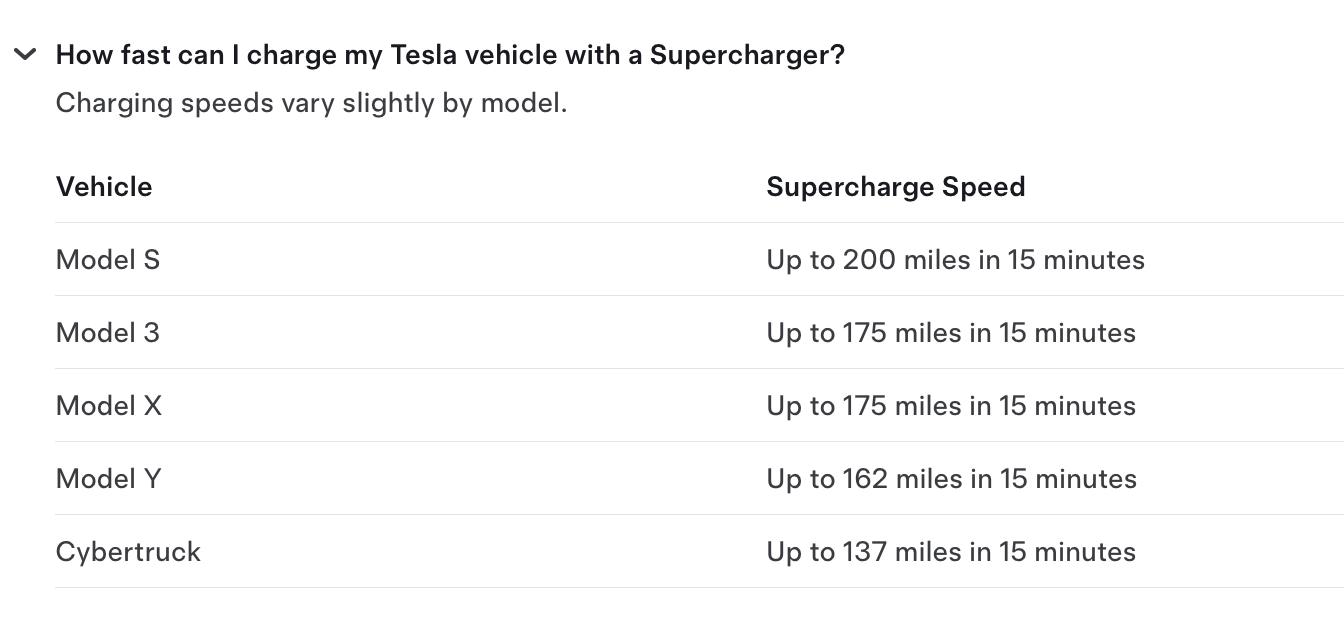This screenshot has height=636, width=1344.
Task: Select the Model Y vehicle cell
Action: [109, 479]
